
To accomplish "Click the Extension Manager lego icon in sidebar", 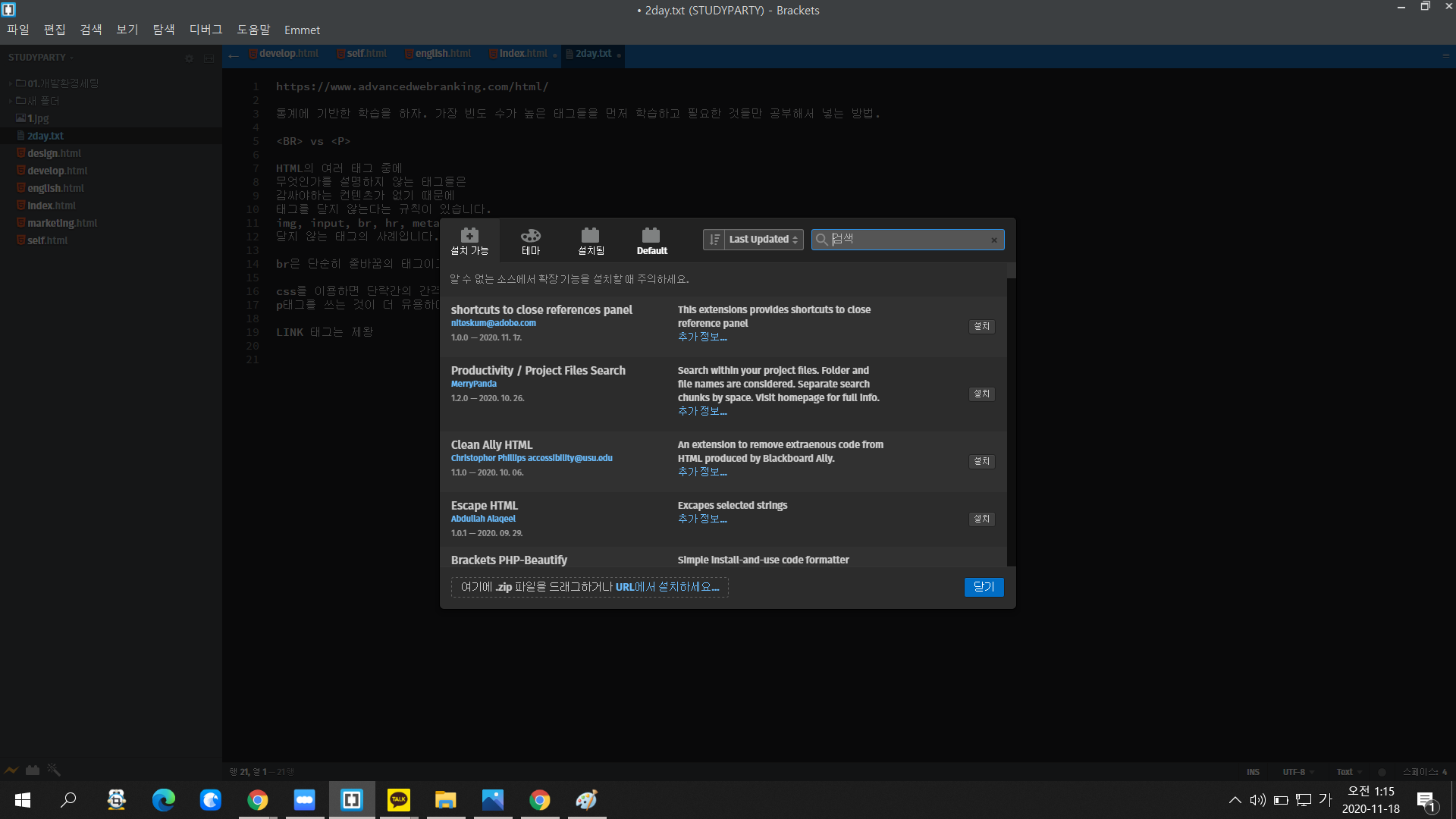I will (33, 770).
